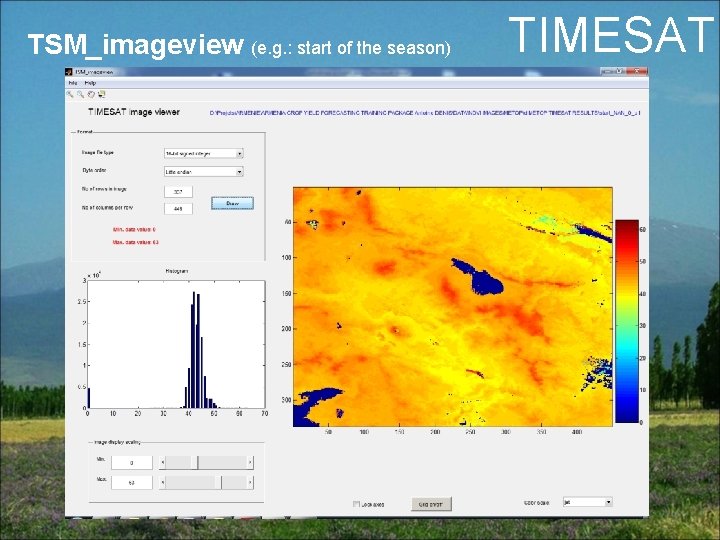720x540 pixels.
Task: Click the No. of columns per row field
Action: click(178, 208)
